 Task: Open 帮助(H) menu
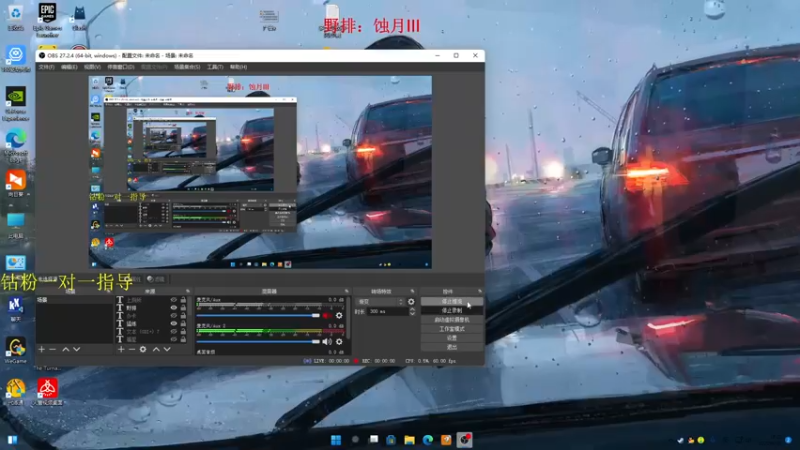coord(238,67)
